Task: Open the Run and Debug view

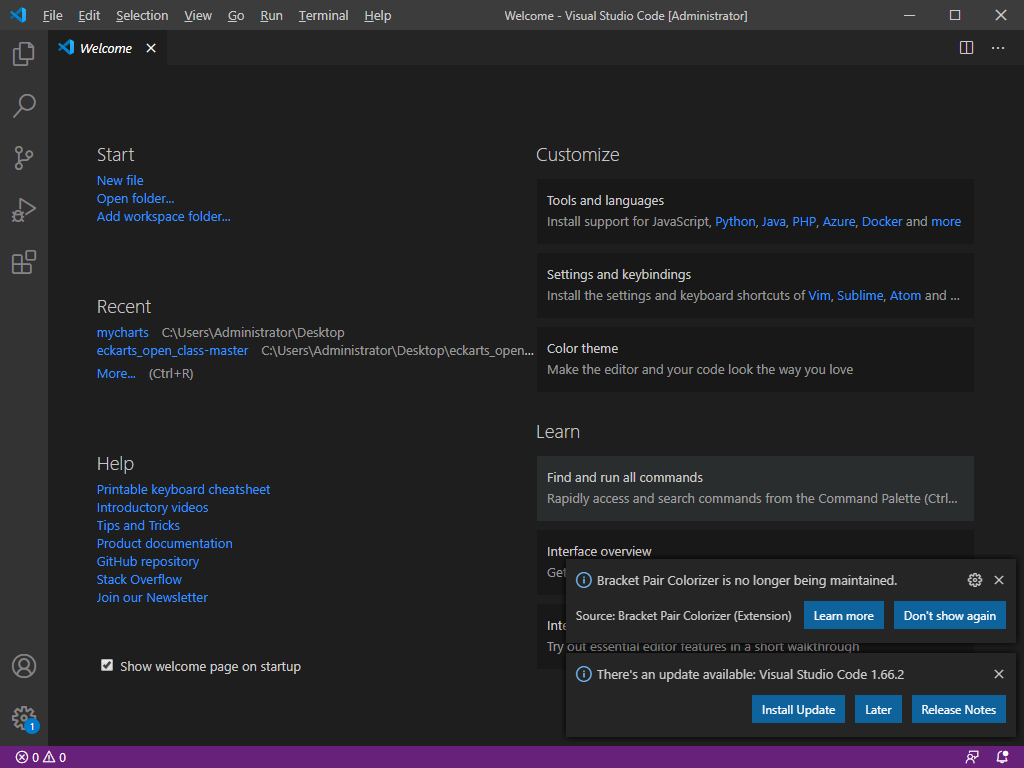Action: pyautogui.click(x=24, y=210)
